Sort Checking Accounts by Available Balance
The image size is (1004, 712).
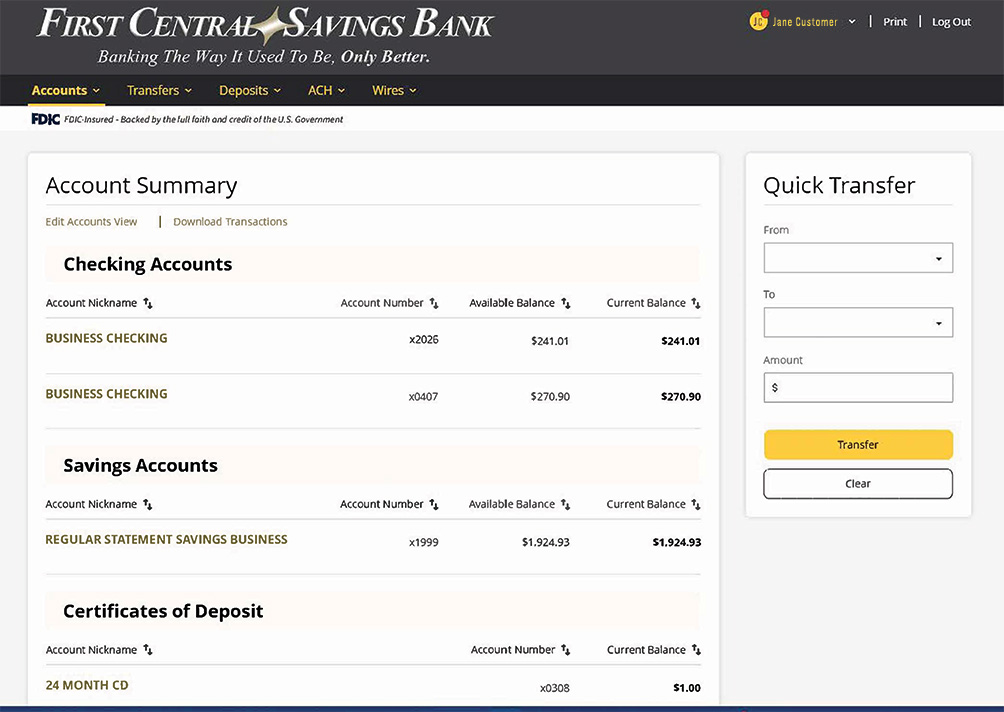coord(565,303)
